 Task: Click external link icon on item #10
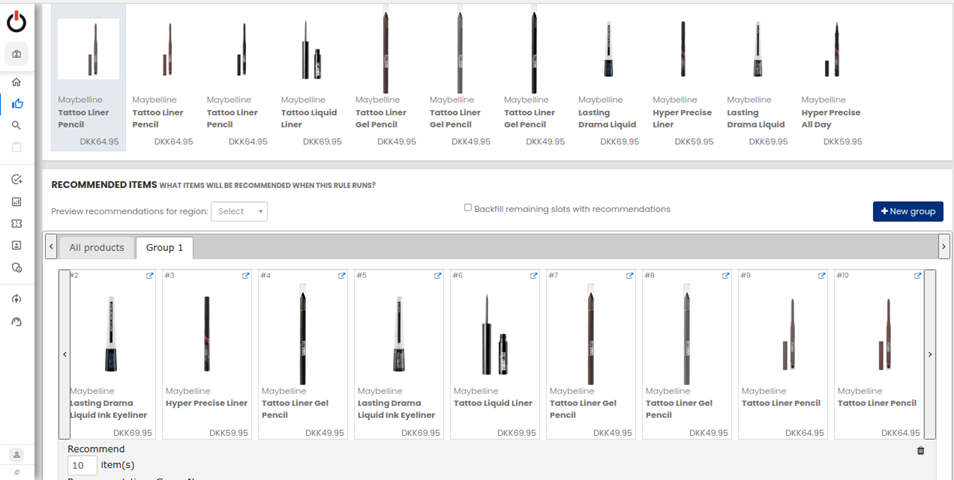[917, 276]
